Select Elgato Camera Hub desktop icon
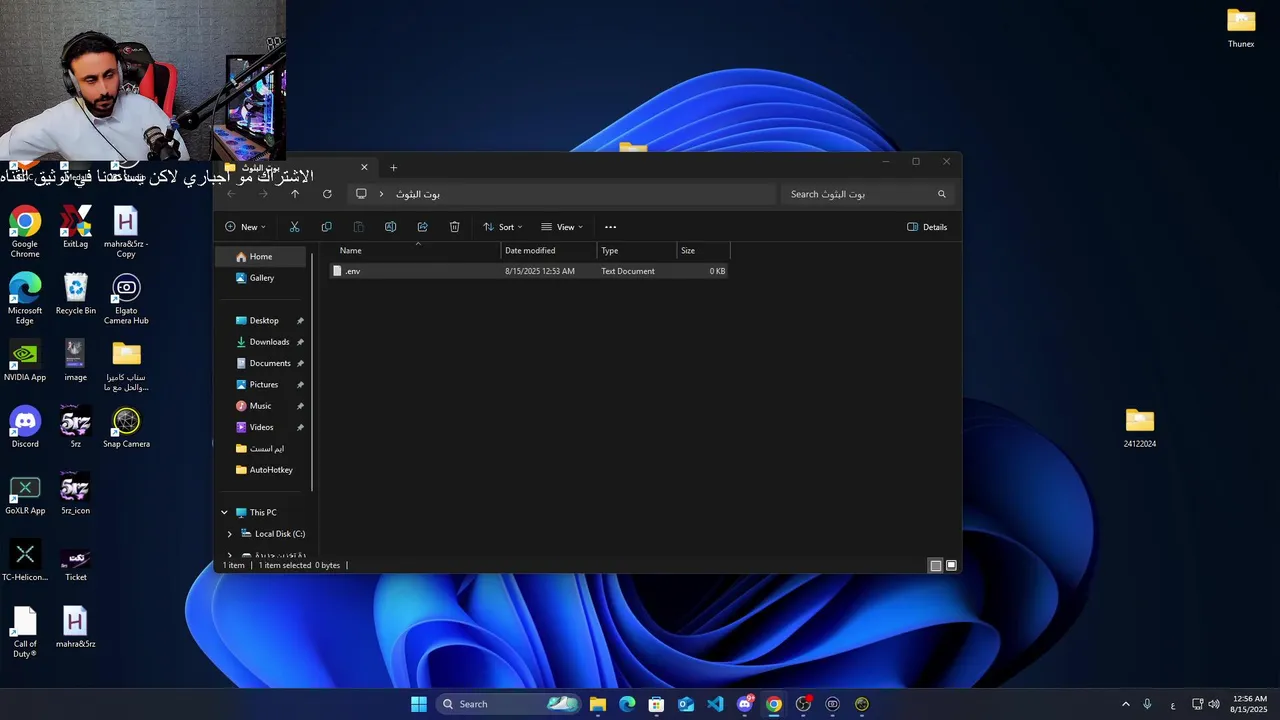Viewport: 1280px width, 720px height. pos(126,299)
